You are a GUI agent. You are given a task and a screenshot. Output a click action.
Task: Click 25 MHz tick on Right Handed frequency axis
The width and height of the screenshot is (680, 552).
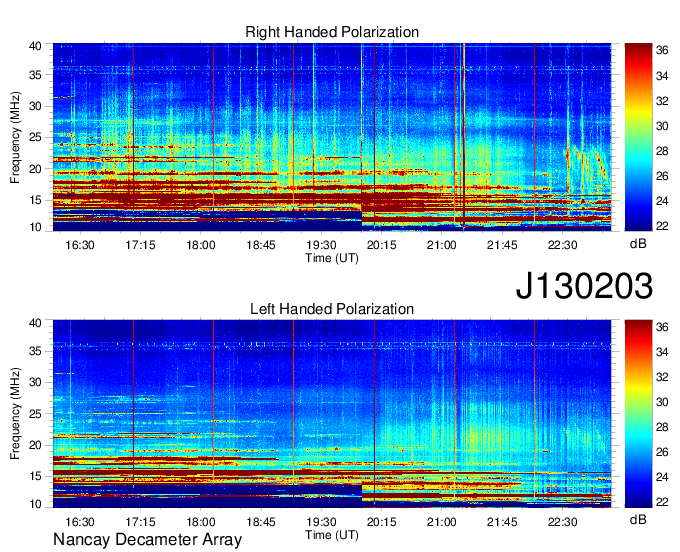[x=35, y=137]
